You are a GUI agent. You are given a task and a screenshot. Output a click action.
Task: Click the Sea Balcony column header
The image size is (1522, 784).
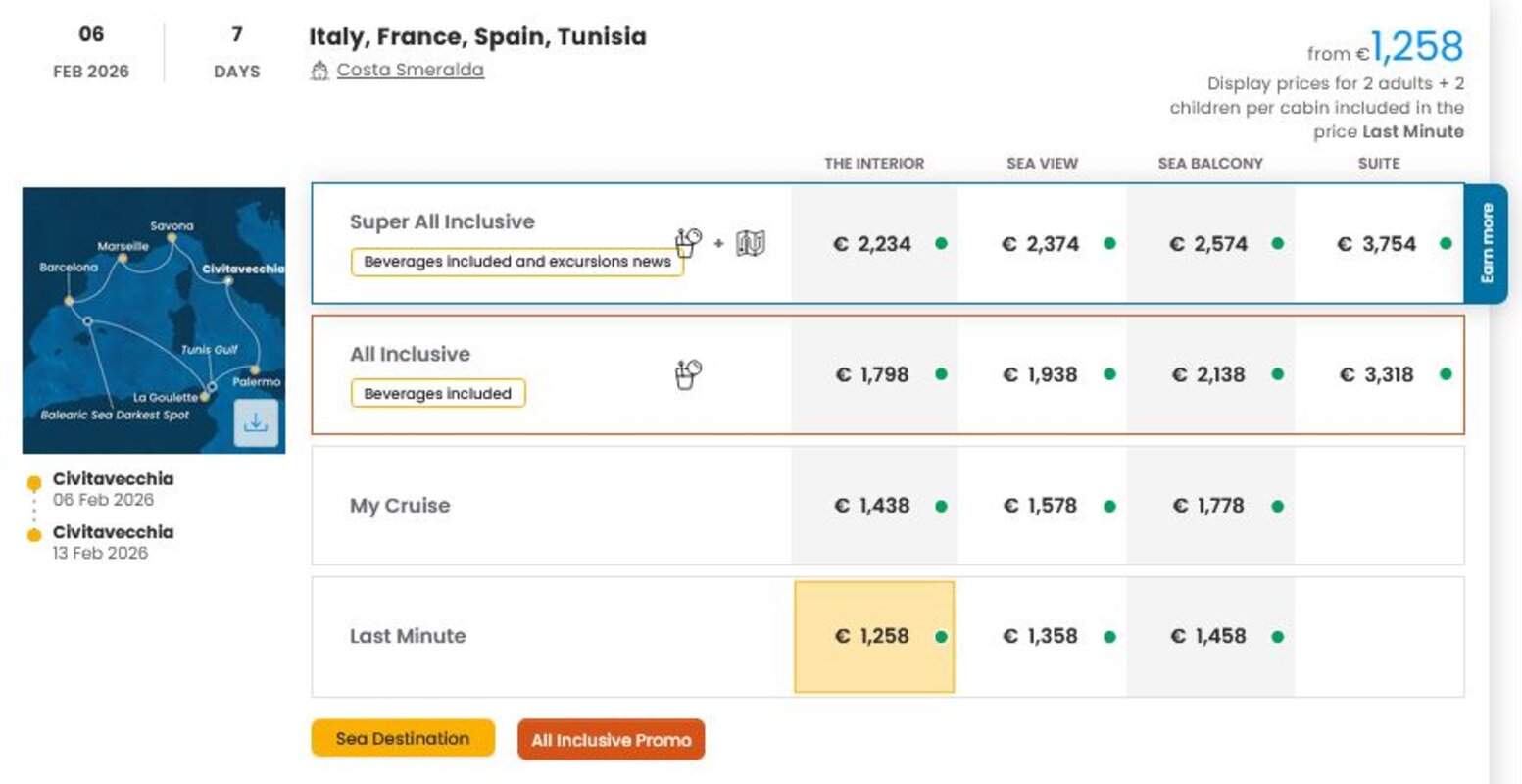coord(1210,164)
